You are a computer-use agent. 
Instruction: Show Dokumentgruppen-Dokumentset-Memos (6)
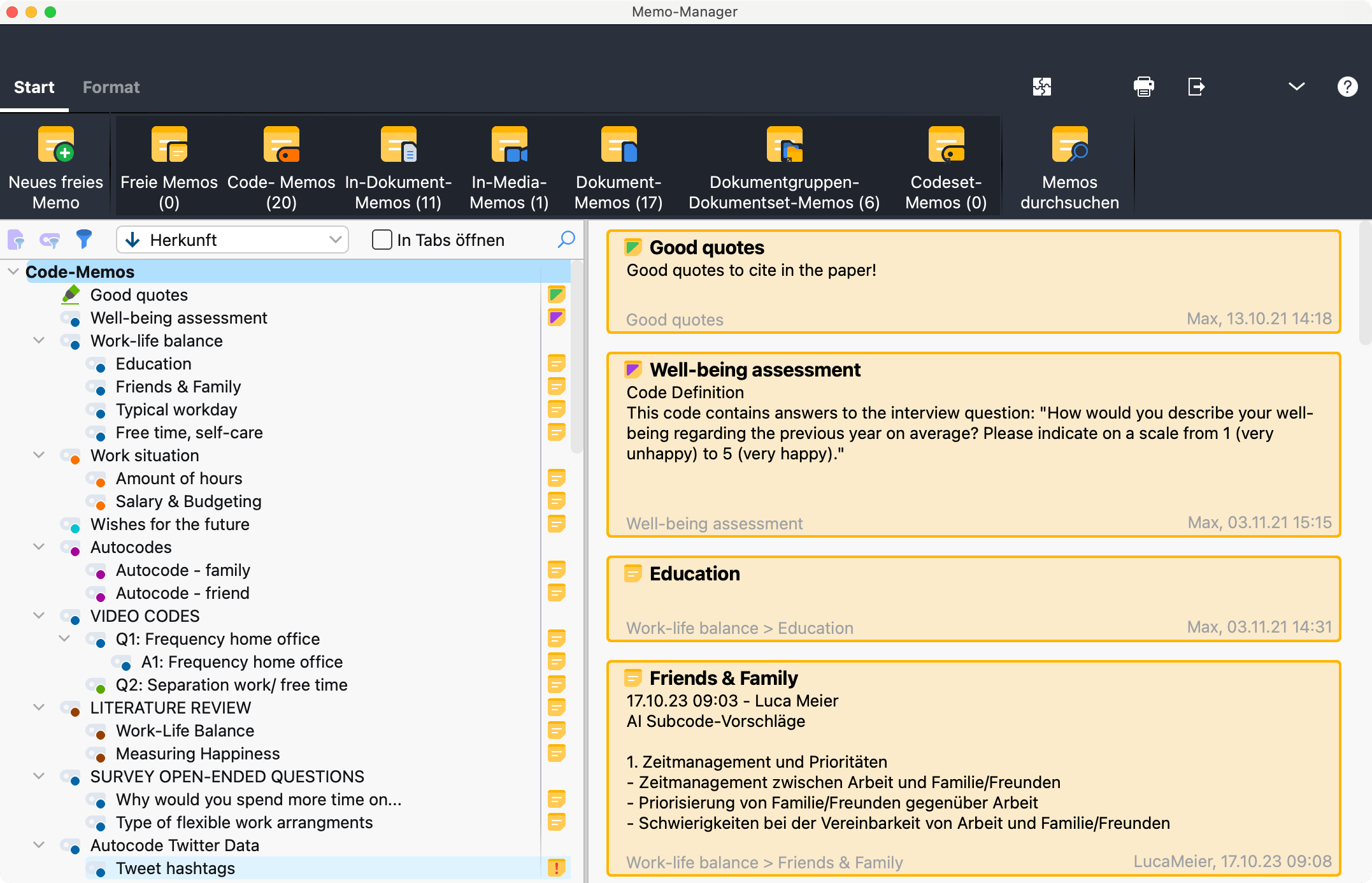tap(784, 168)
